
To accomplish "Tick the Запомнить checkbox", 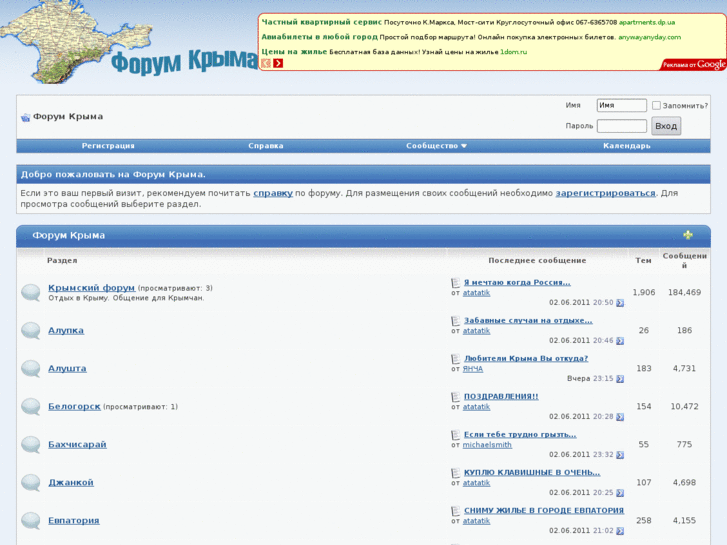I will pos(656,105).
